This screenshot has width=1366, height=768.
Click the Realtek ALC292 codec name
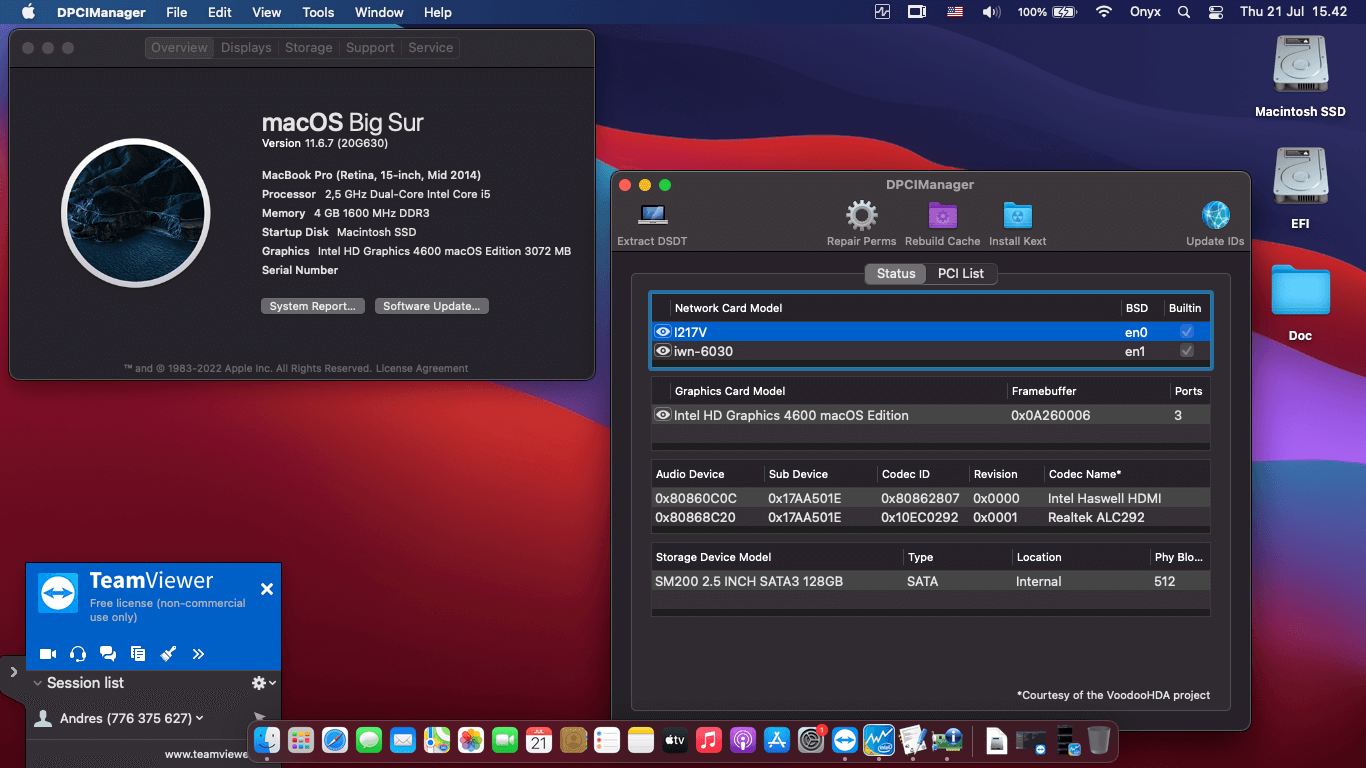tap(1096, 517)
